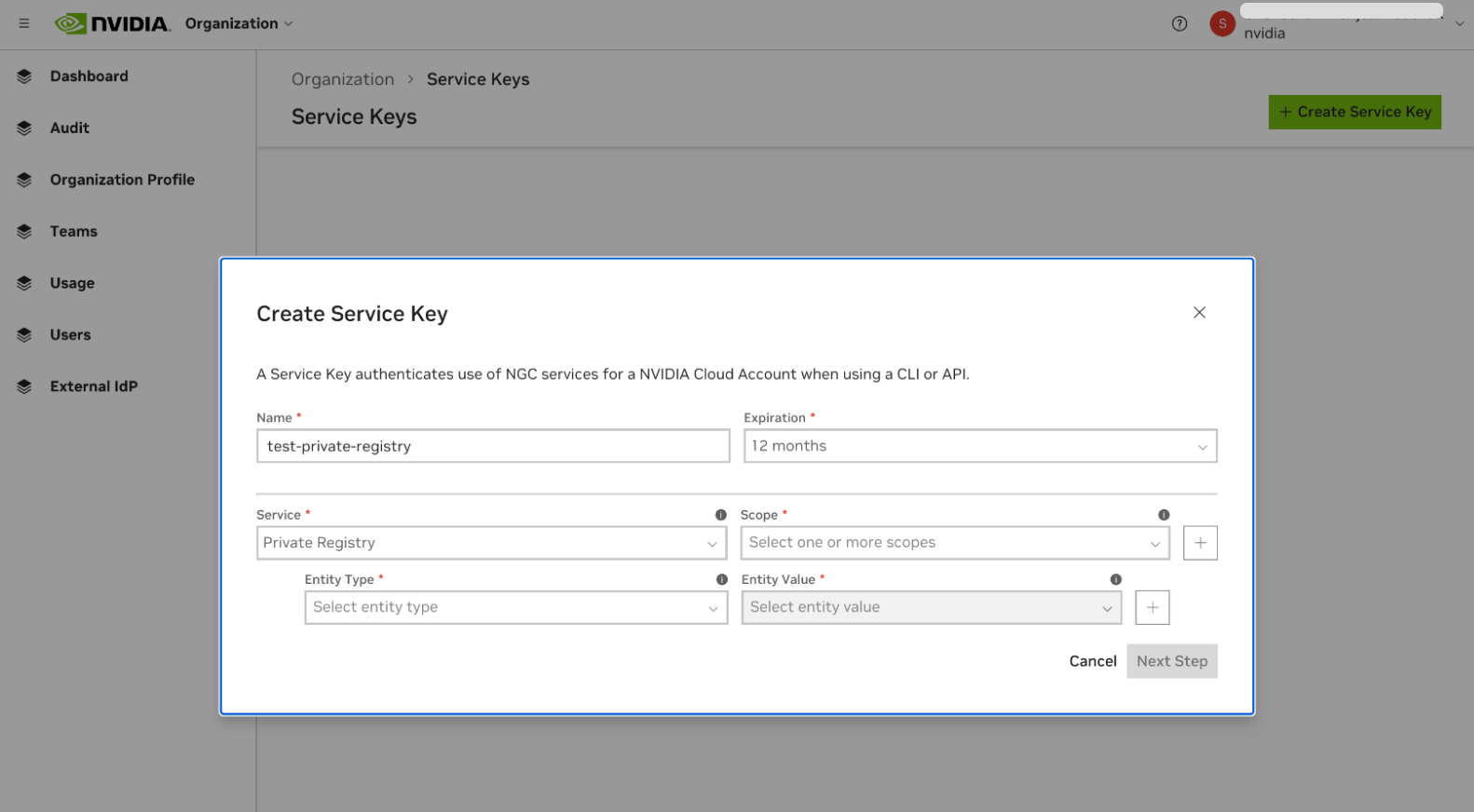Viewport: 1474px width, 812px height.
Task: Open the Organization dropdown in header
Action: point(239,23)
